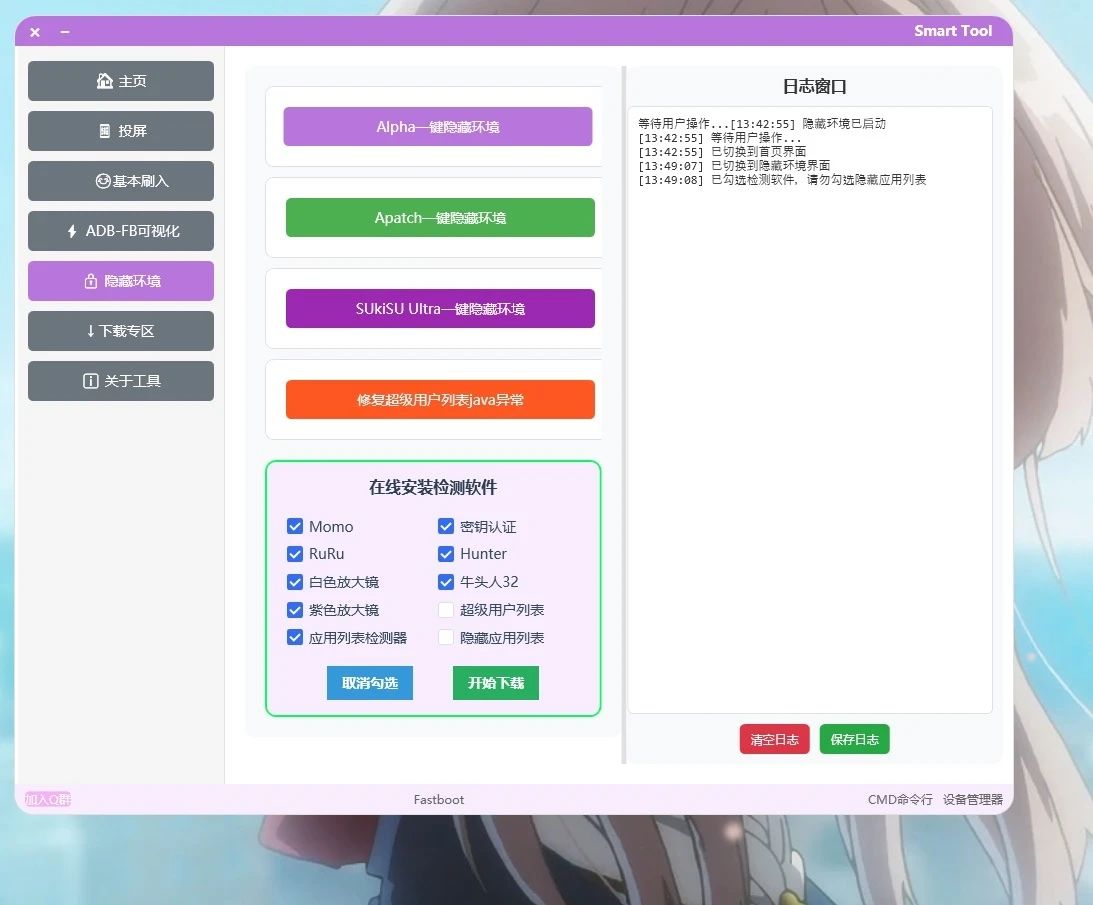Uncheck the 密钥认证 checkbox
This screenshot has height=905, width=1093.
(x=446, y=526)
